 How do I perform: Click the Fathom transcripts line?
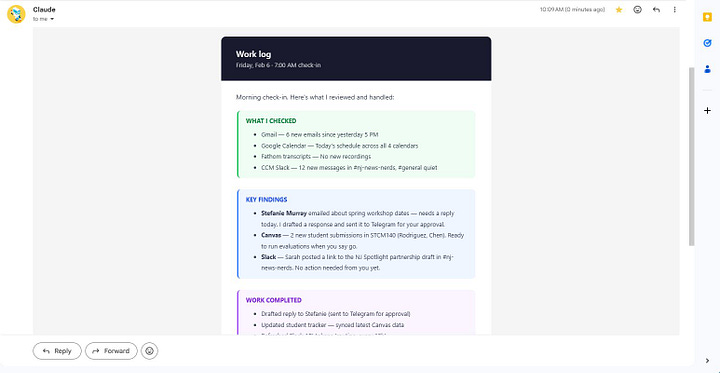click(316, 157)
